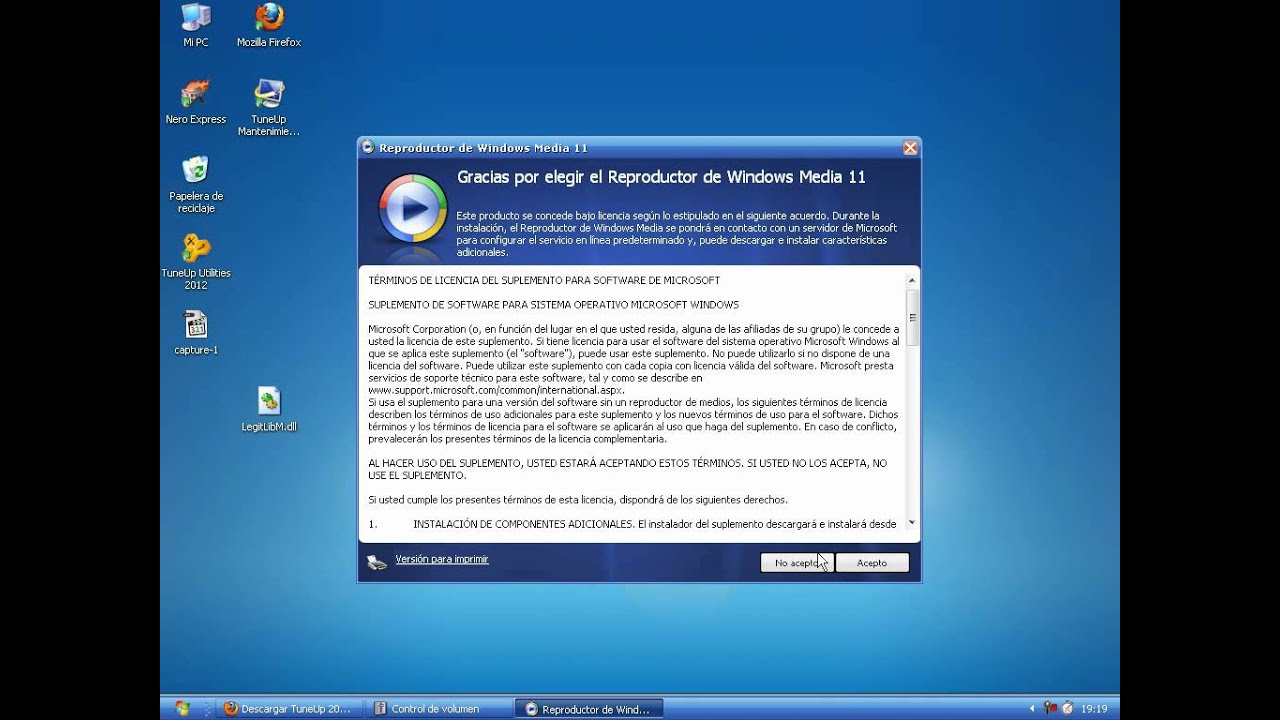Close the Windows Media Player 11 dialog
This screenshot has width=1280, height=720.
910,148
